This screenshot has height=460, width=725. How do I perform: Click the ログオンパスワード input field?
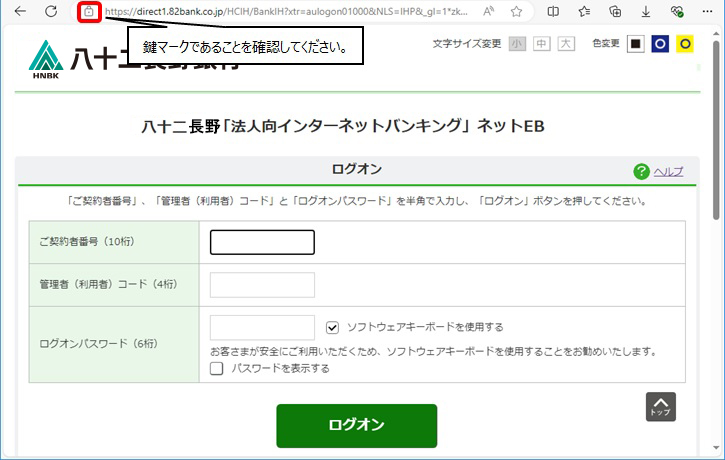coord(262,327)
